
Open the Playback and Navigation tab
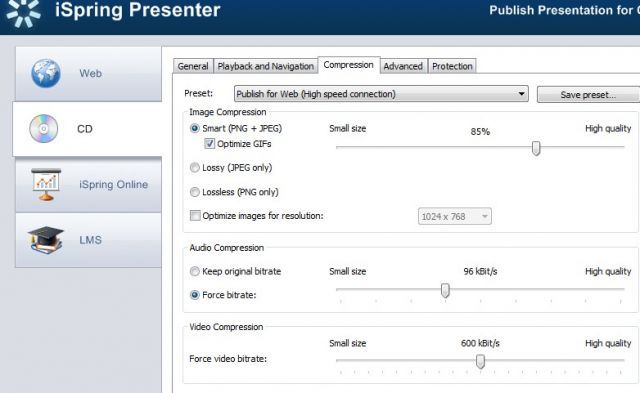tap(266, 66)
